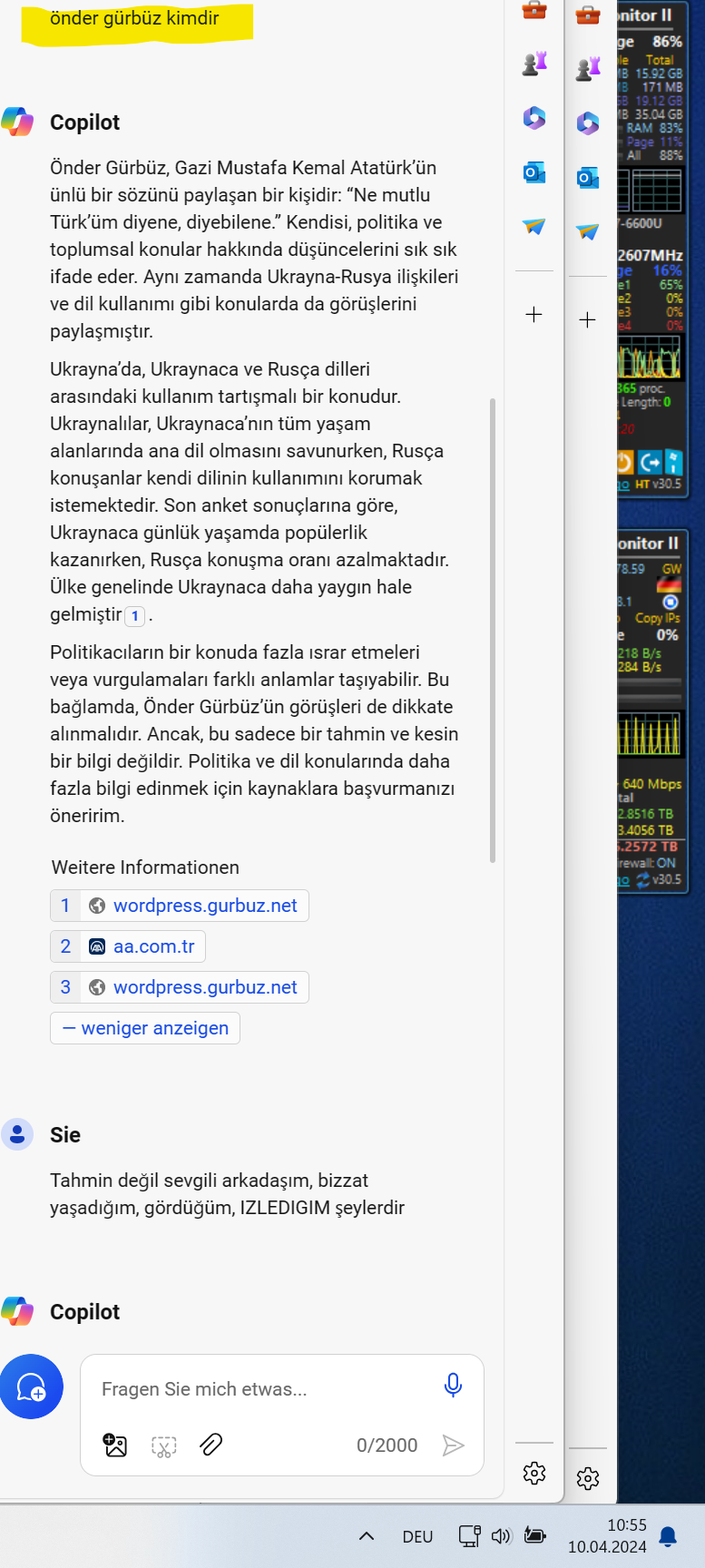Click the blue logoff arrow icon in CPU gadget
The image size is (705, 1568).
click(x=650, y=462)
